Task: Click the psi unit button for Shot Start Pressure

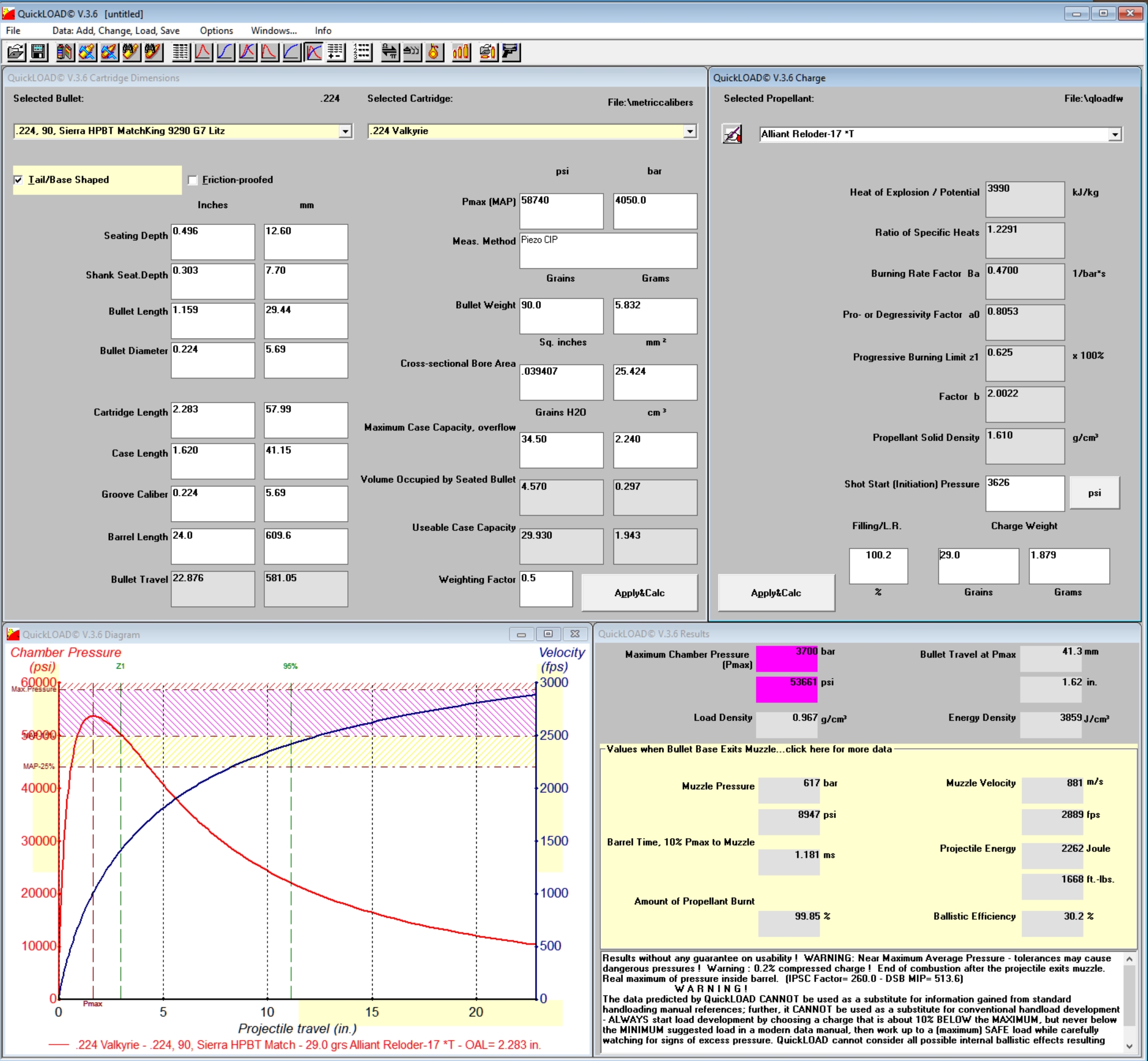Action: 1094,493
